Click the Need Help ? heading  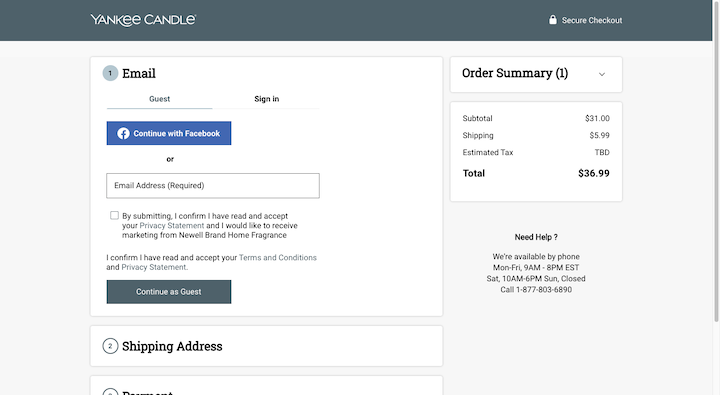tap(536, 237)
